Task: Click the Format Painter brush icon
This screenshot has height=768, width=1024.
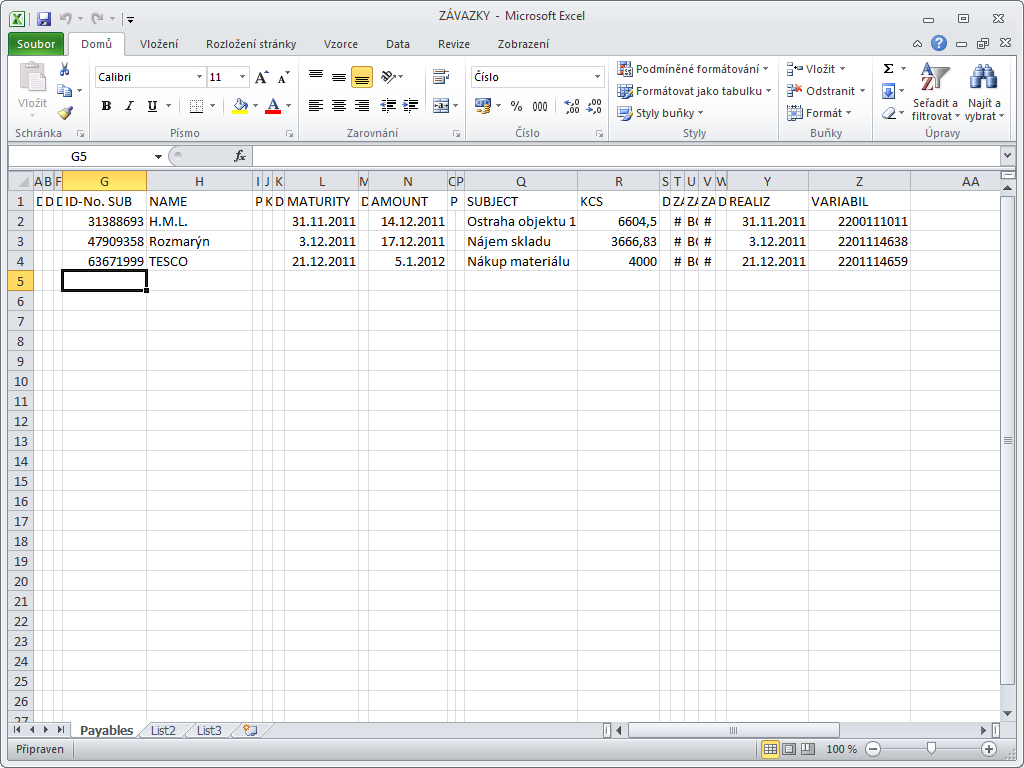Action: tap(65, 113)
